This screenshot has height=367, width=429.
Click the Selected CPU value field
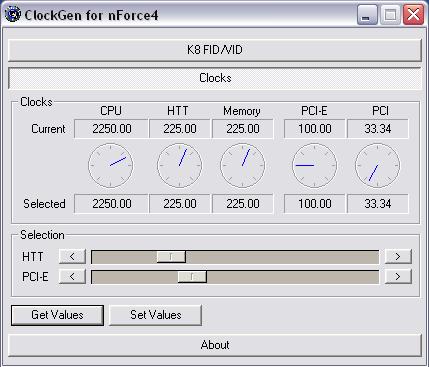[111, 204]
